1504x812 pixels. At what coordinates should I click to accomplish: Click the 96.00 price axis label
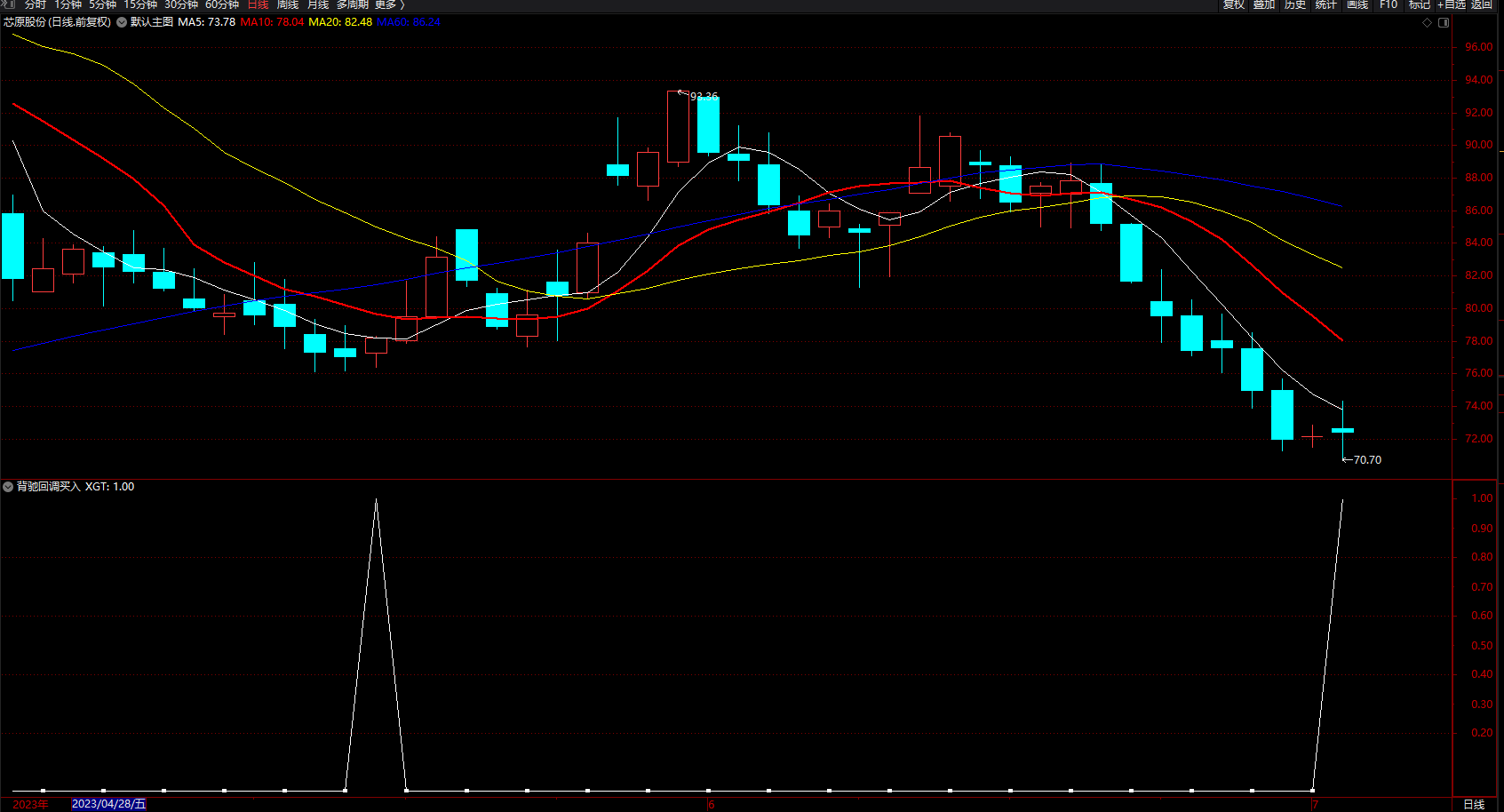(1479, 47)
